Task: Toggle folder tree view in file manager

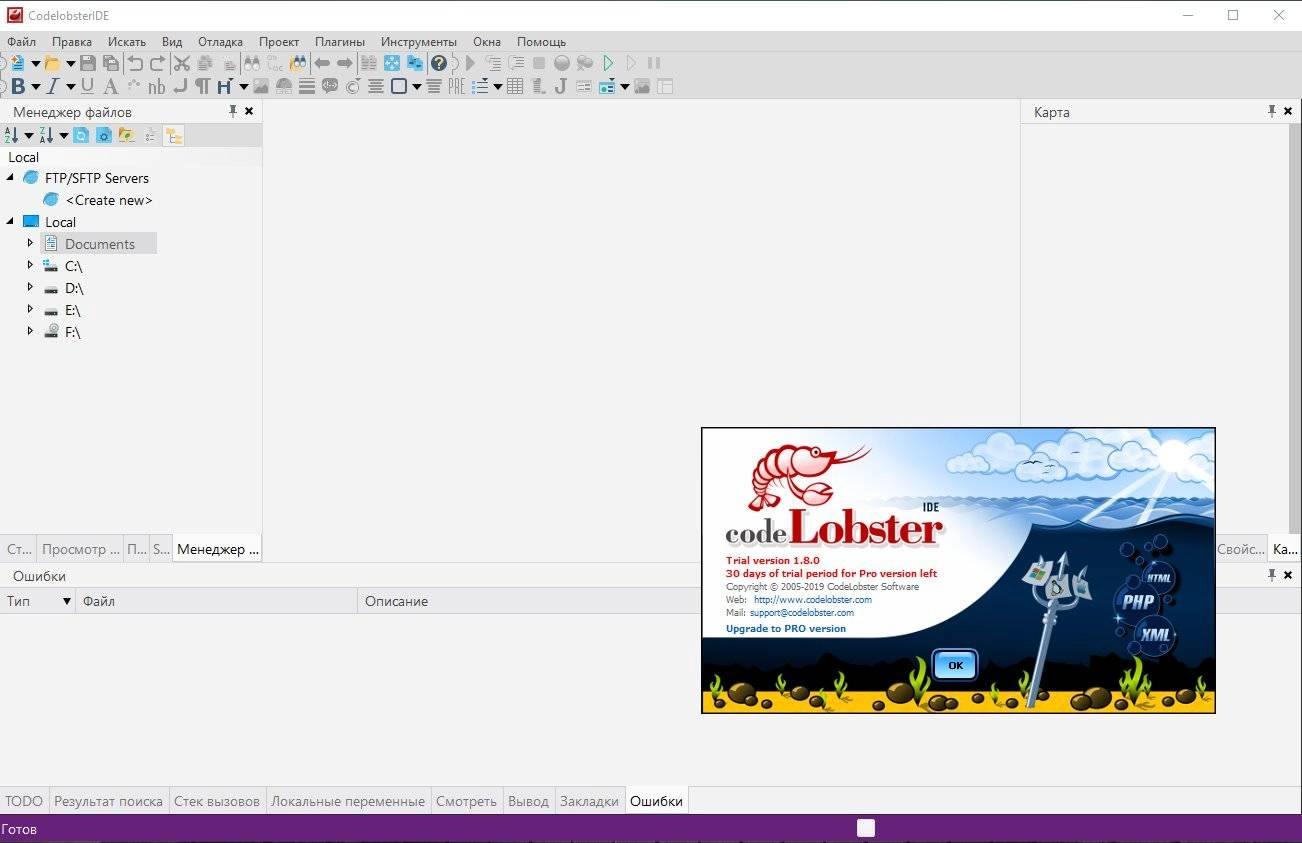Action: click(x=173, y=135)
